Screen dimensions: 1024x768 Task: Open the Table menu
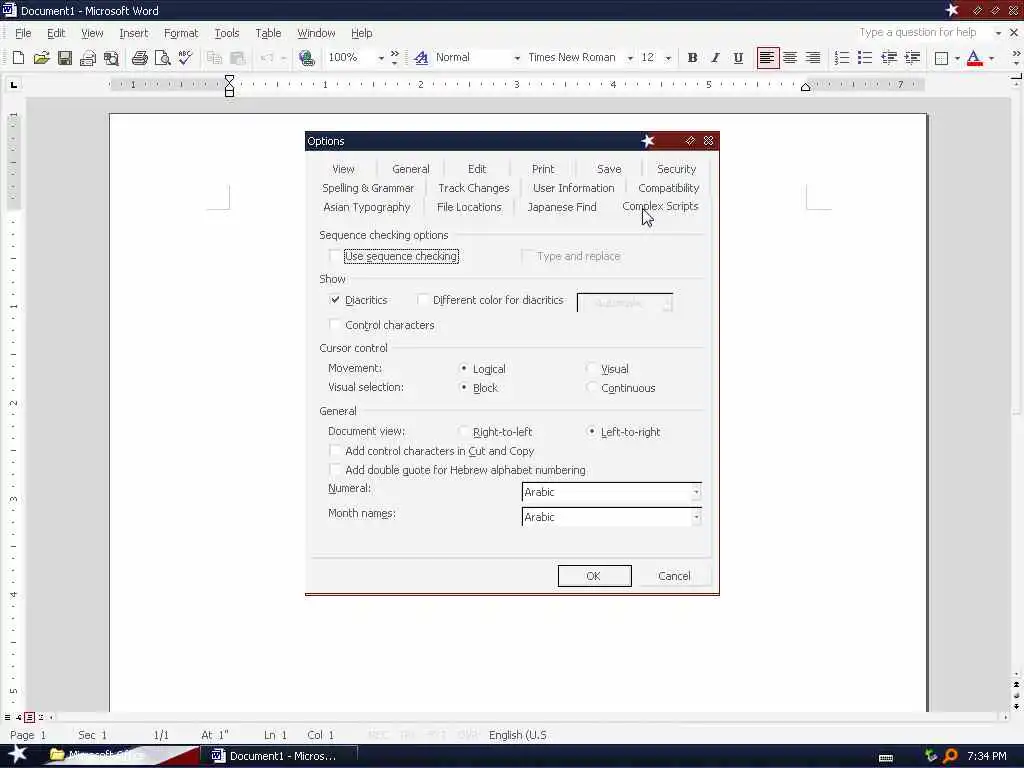pyautogui.click(x=268, y=33)
